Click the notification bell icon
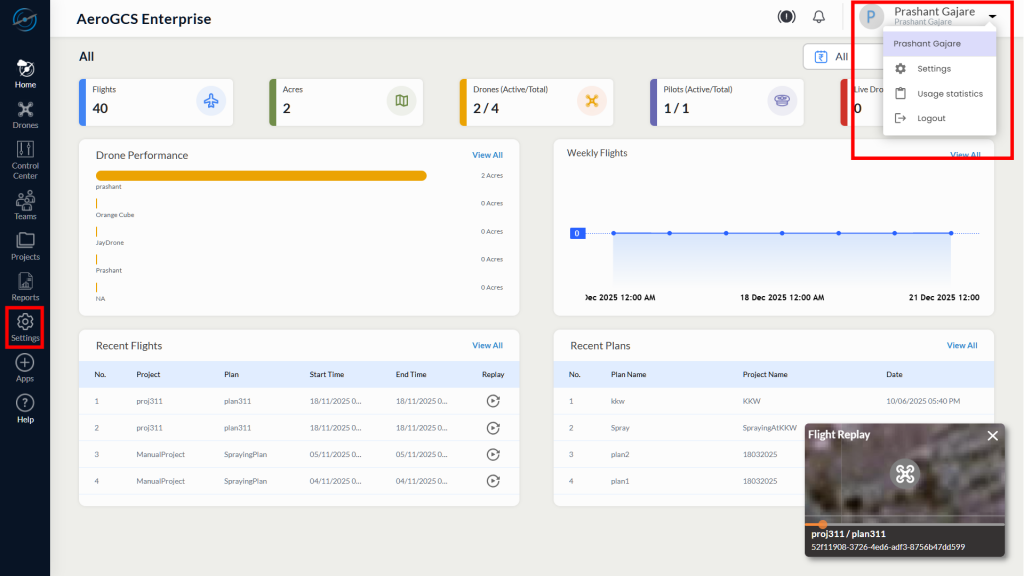The height and width of the screenshot is (576, 1024). [x=819, y=17]
